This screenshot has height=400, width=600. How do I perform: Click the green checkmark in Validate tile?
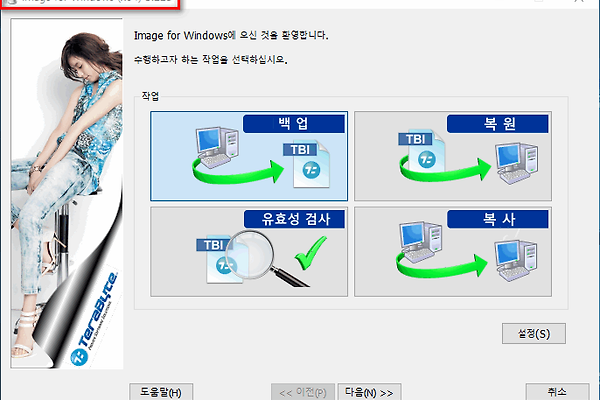point(311,253)
